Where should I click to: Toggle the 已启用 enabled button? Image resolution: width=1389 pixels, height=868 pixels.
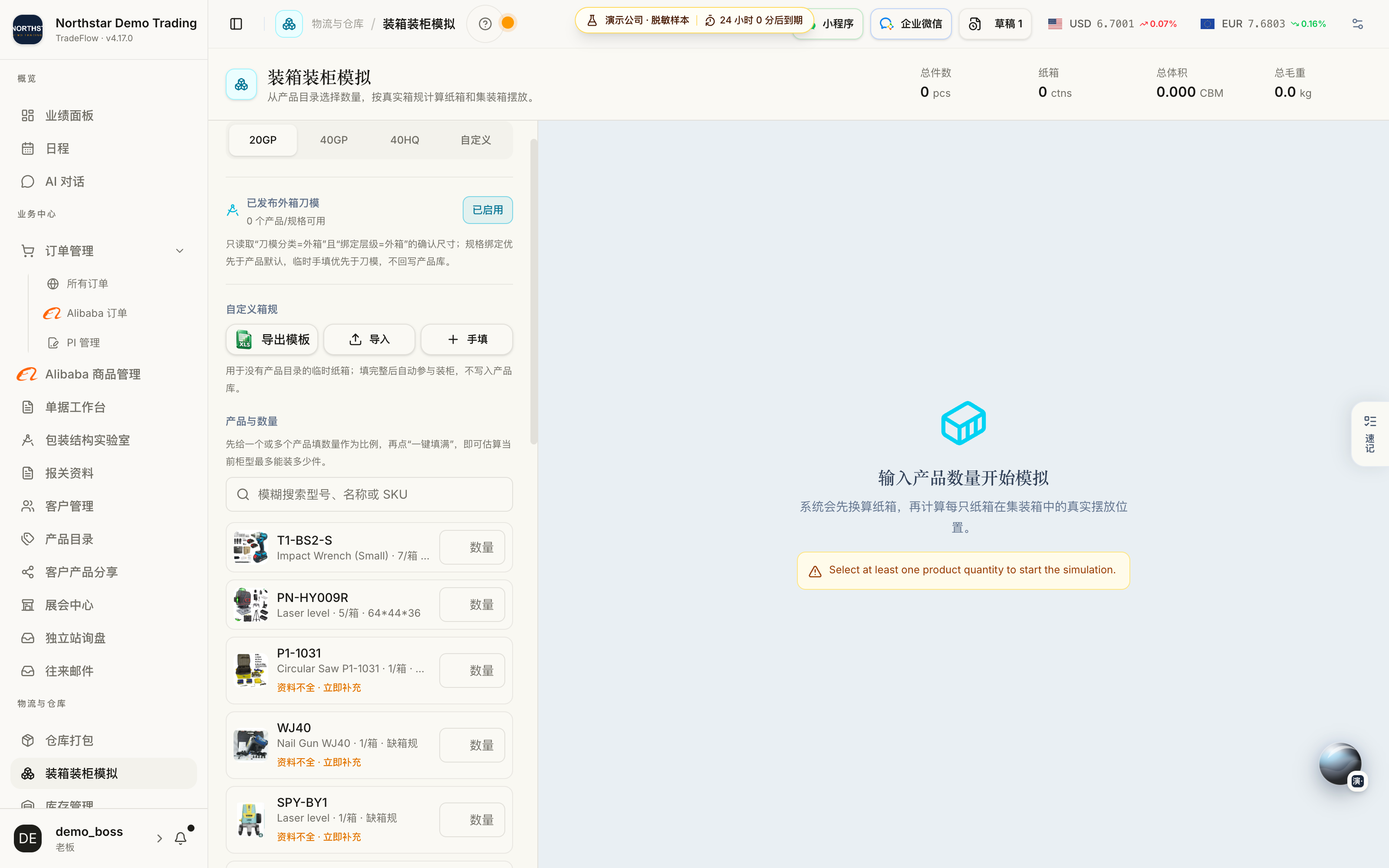[x=487, y=210]
